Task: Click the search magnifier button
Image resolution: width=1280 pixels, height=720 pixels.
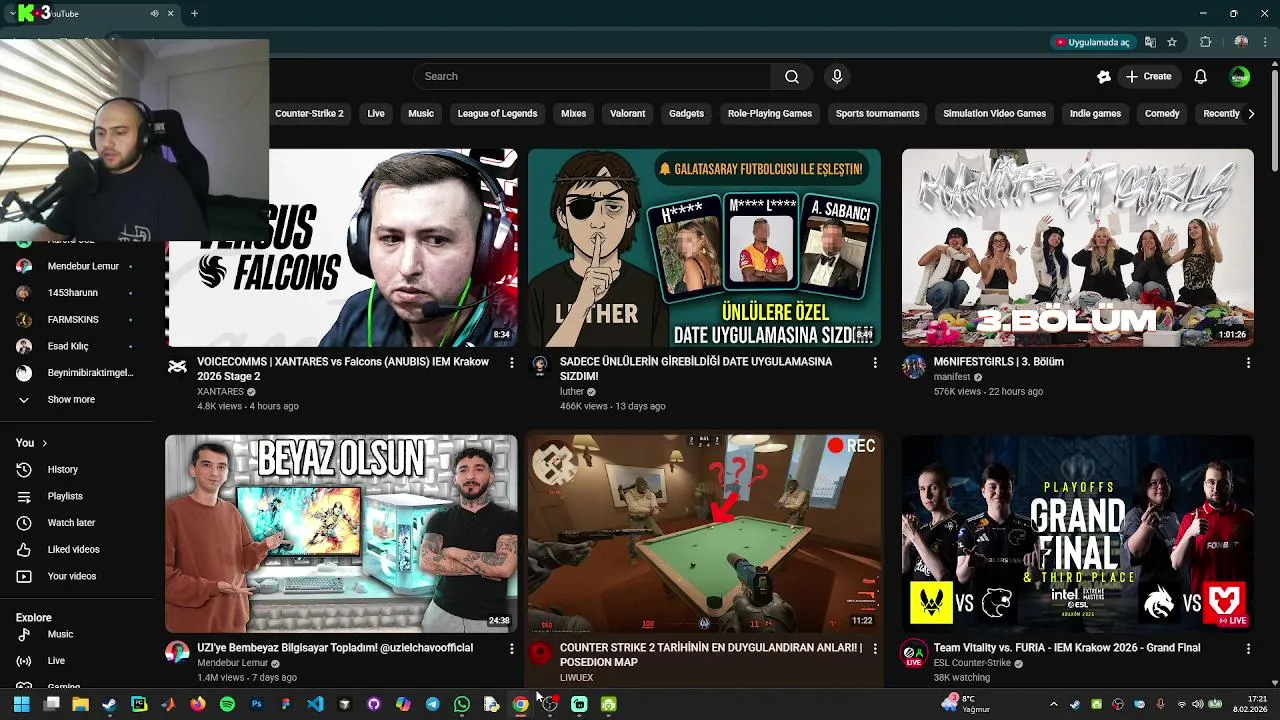Action: [792, 76]
